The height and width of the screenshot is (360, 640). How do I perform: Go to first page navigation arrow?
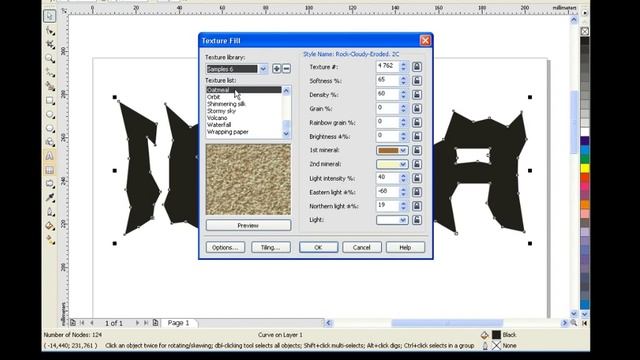click(x=82, y=323)
